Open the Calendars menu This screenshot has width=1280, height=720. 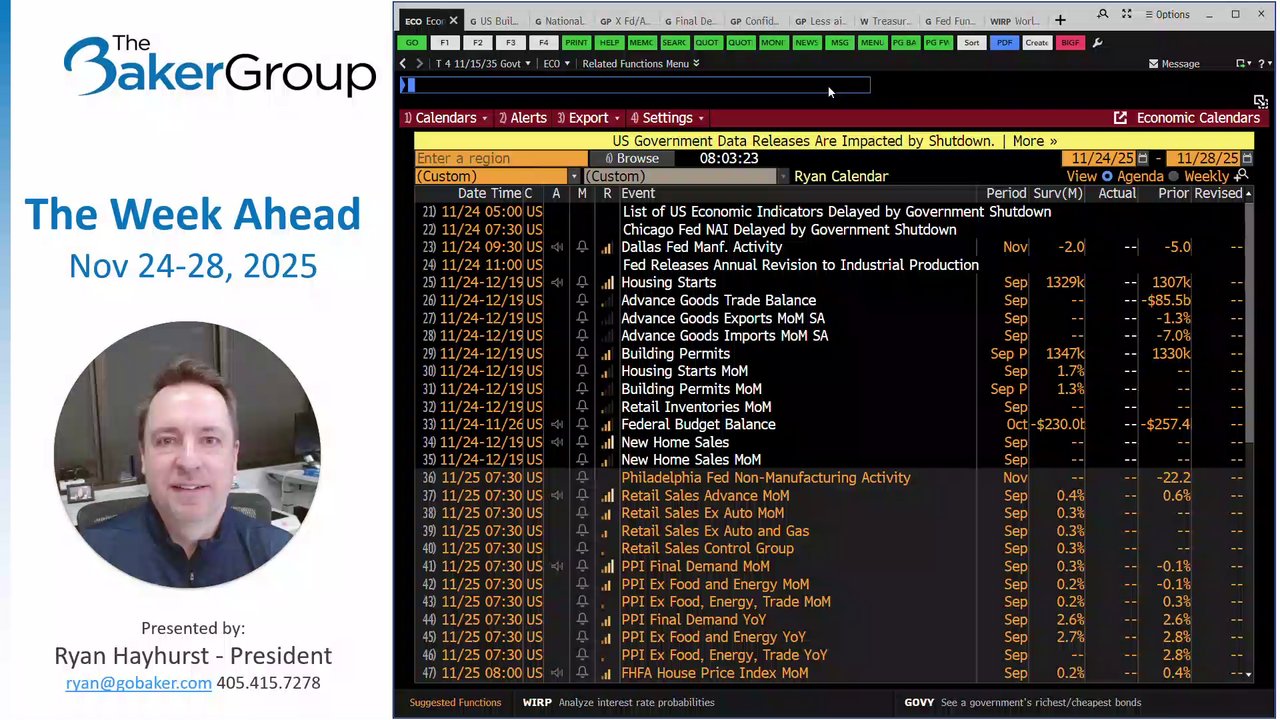click(445, 118)
